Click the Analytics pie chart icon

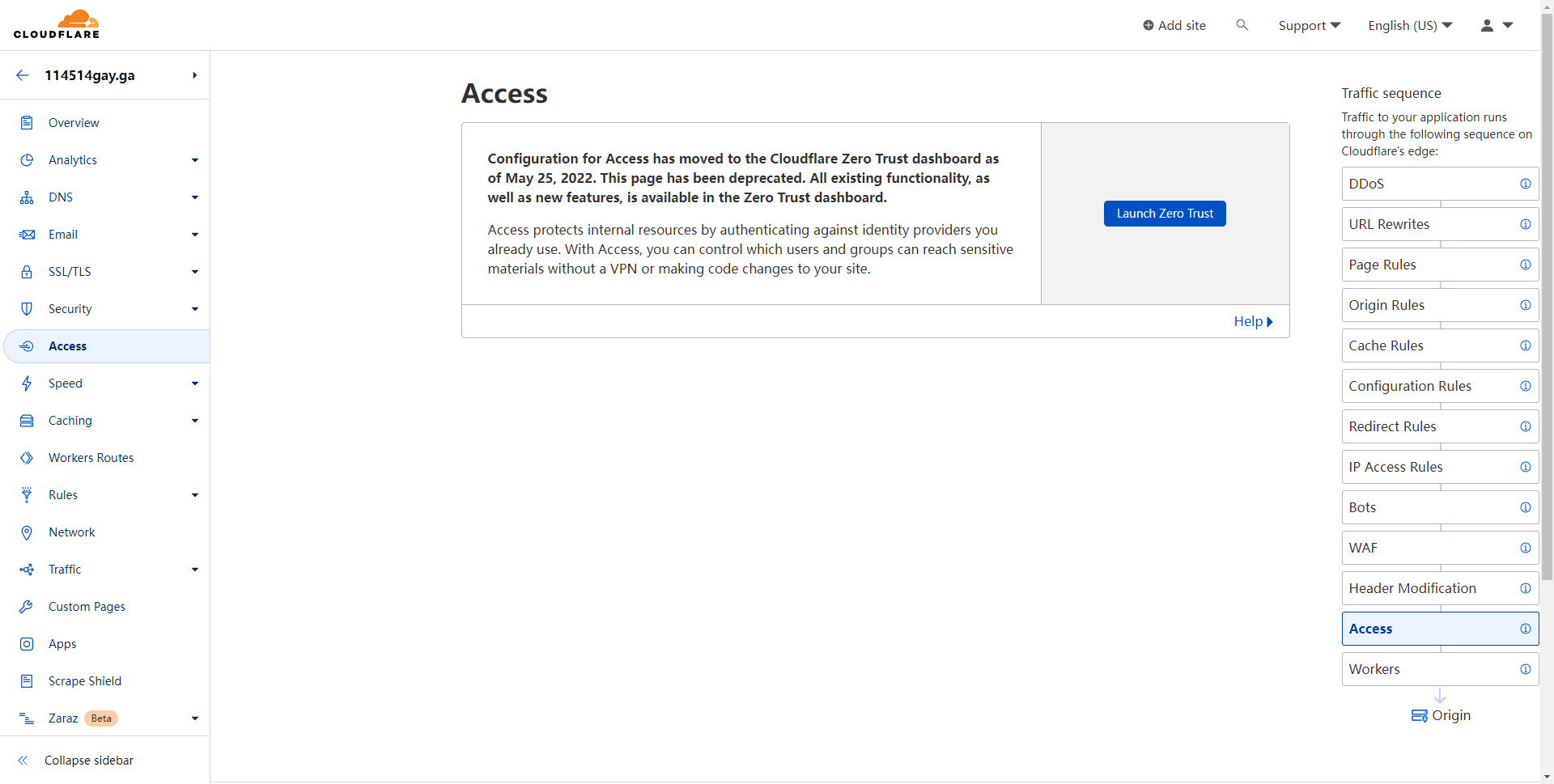tap(27, 160)
